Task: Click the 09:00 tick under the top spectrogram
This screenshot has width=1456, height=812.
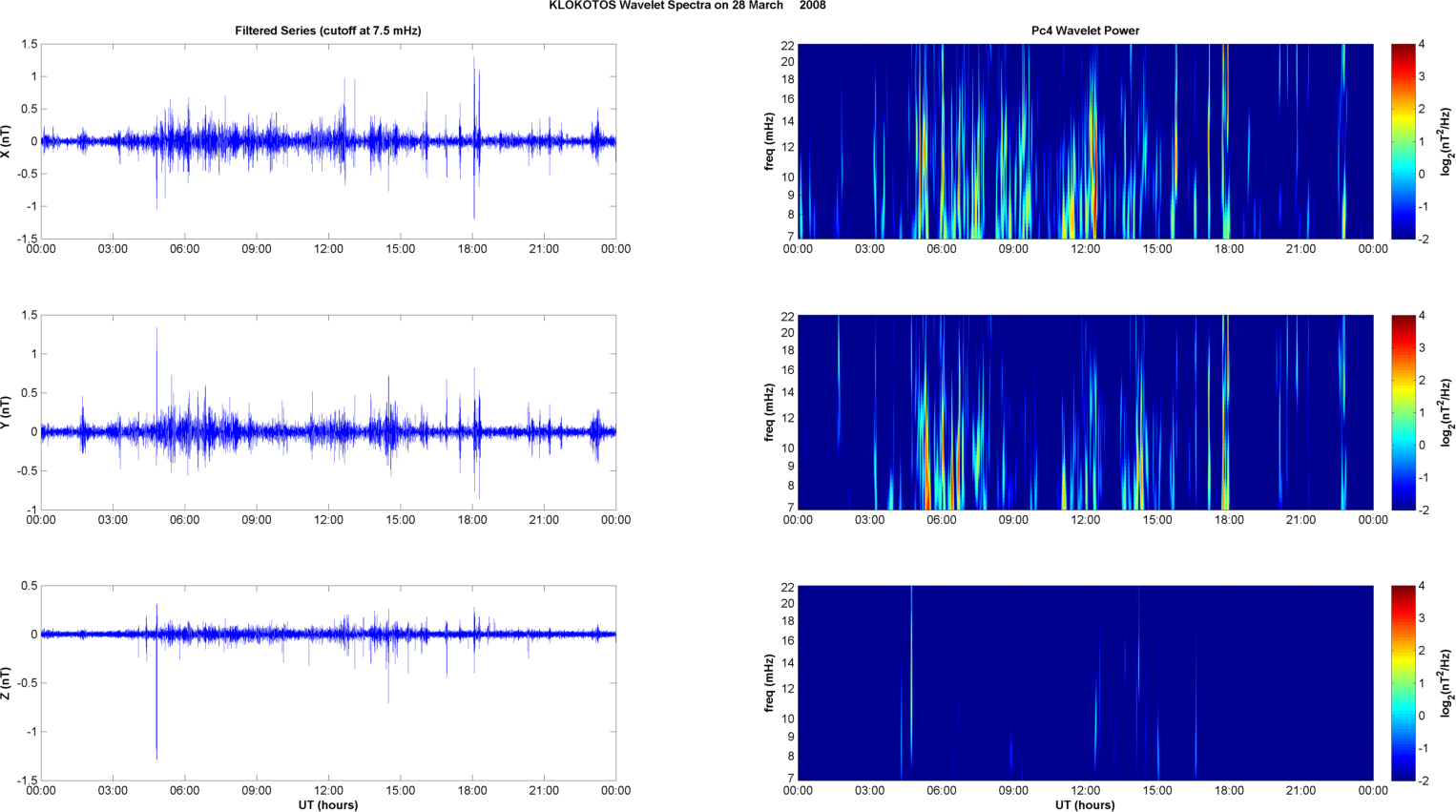Action: tap(1013, 249)
